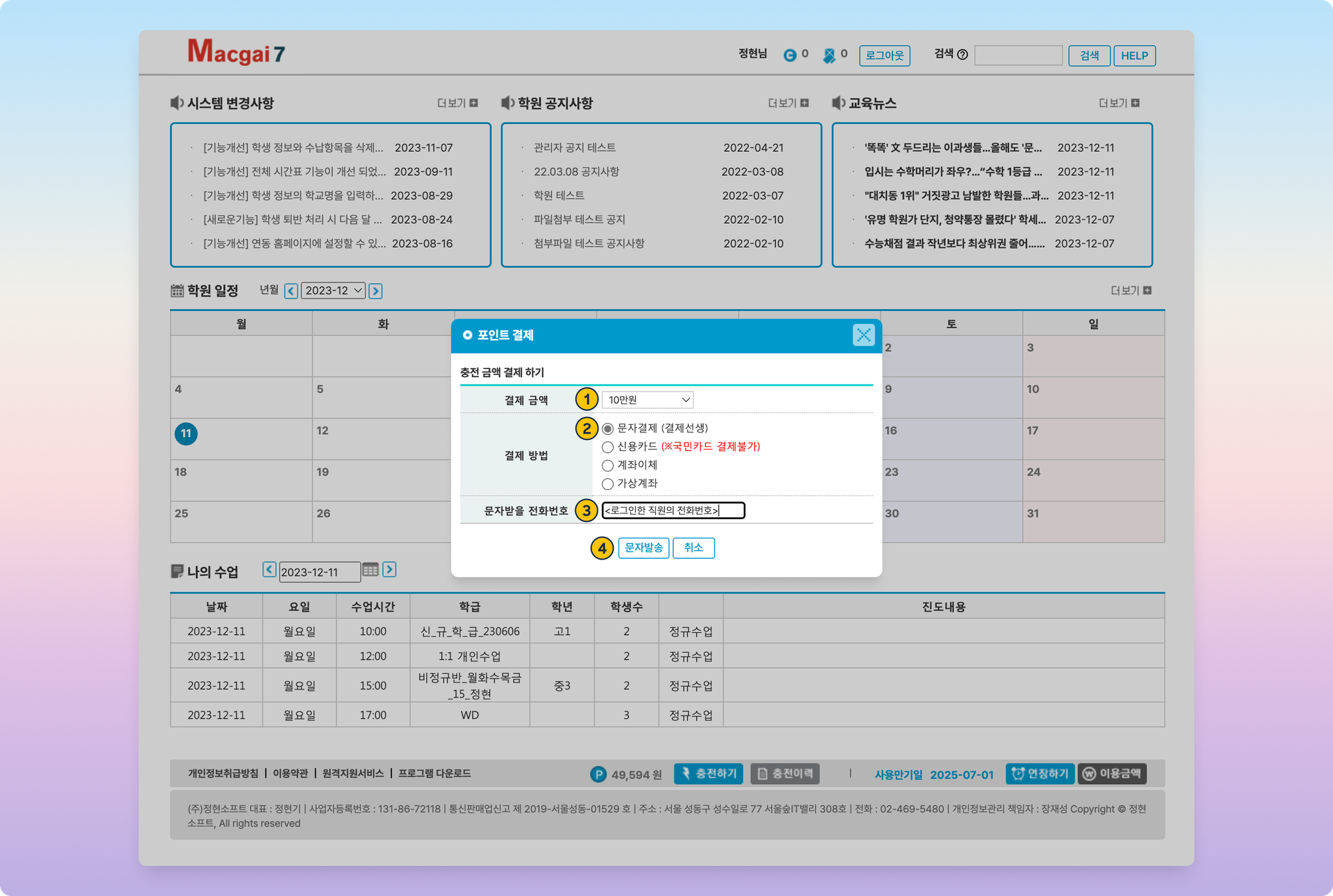Open 충전이력 recharge history
The width and height of the screenshot is (1333, 896).
point(784,773)
